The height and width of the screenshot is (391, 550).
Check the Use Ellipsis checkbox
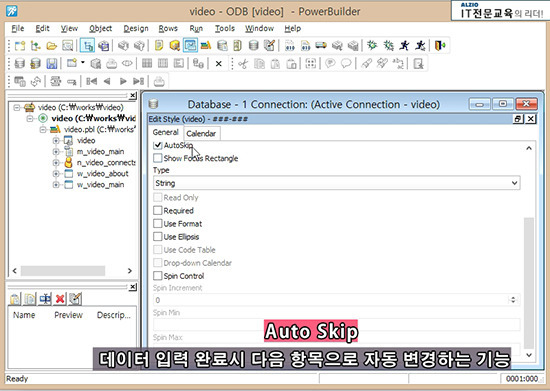click(157, 237)
